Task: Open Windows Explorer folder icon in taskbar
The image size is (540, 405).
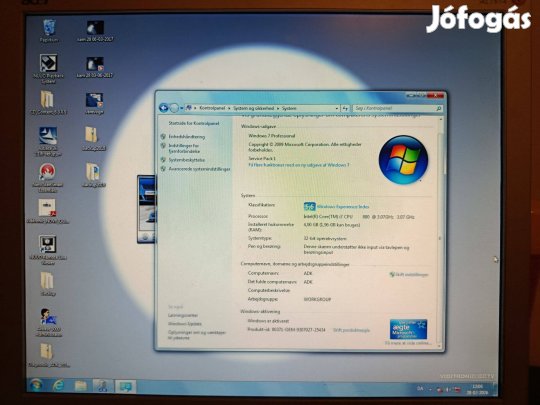Action: point(81,386)
